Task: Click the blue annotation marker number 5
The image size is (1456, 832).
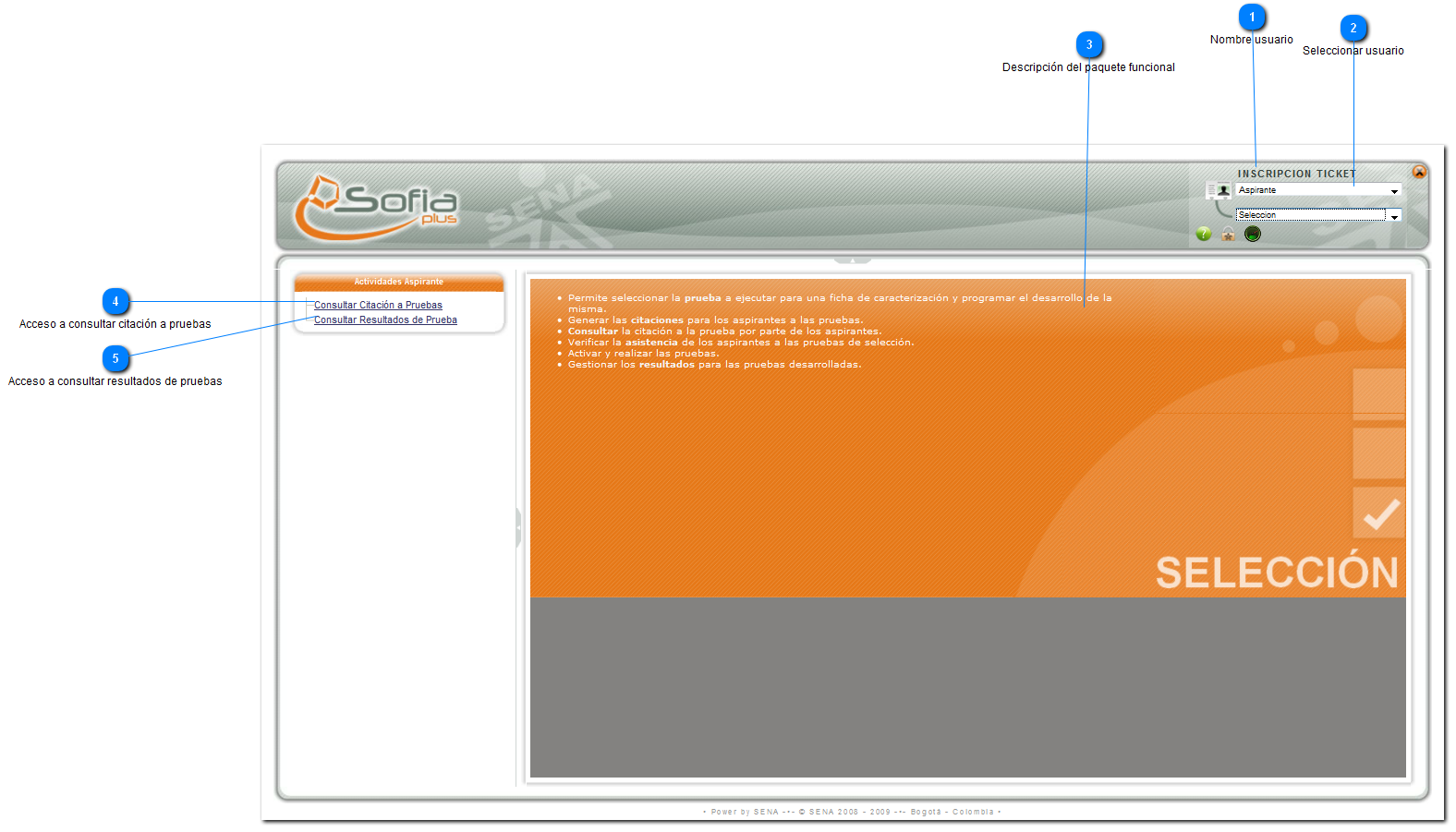Action: [115, 359]
